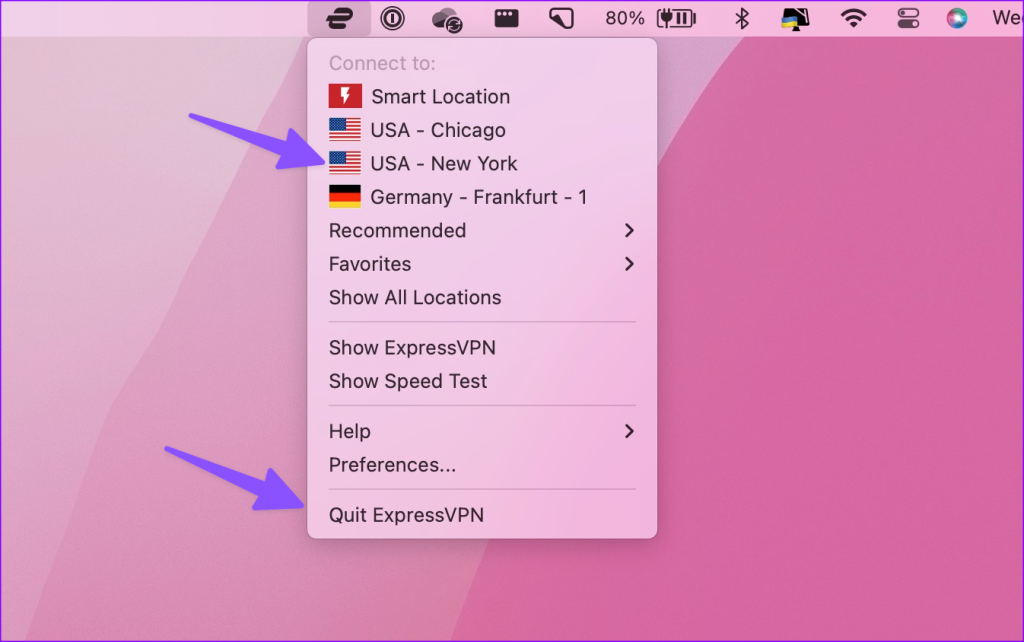Expand the Recommended chevron arrow

pos(629,231)
